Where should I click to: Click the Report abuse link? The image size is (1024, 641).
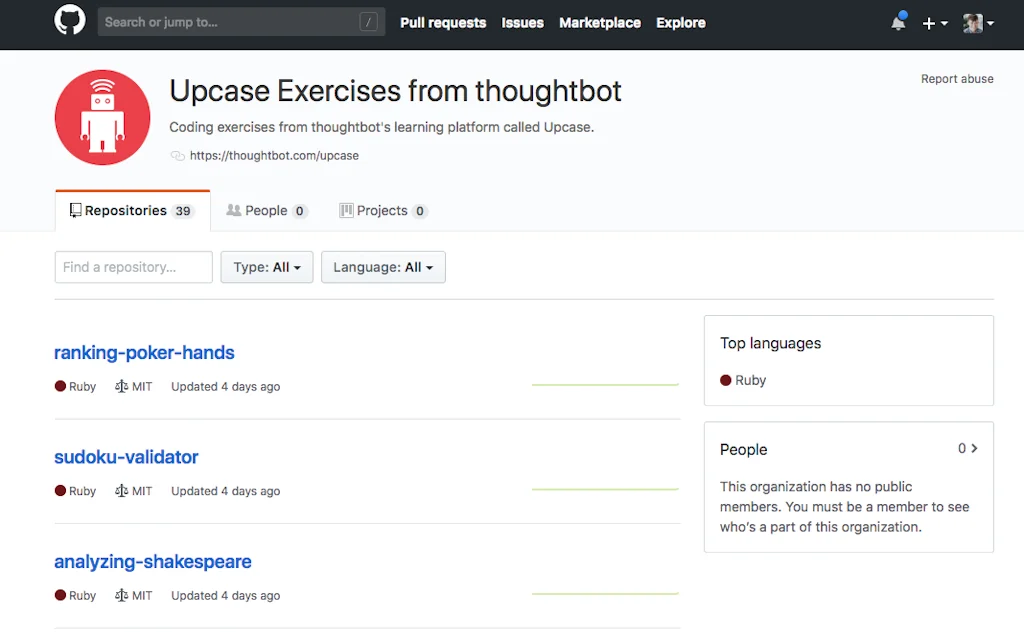(x=957, y=78)
